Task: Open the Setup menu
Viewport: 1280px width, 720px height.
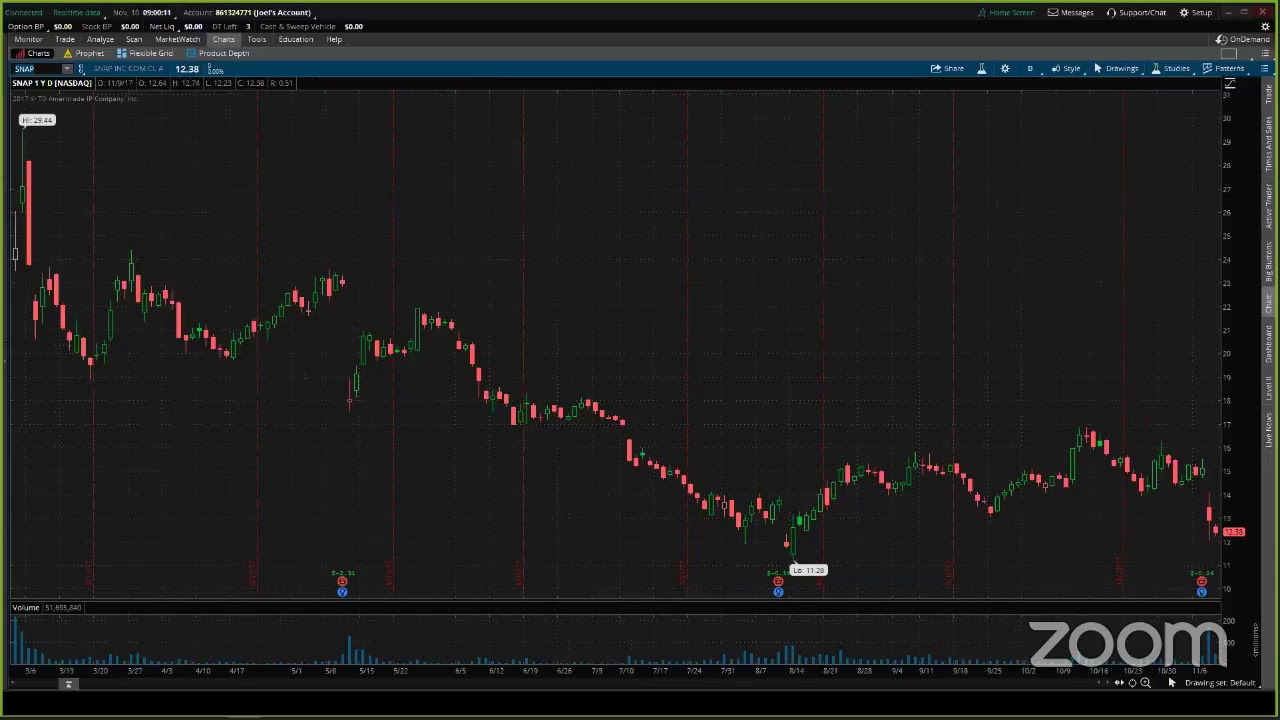Action: [1196, 12]
